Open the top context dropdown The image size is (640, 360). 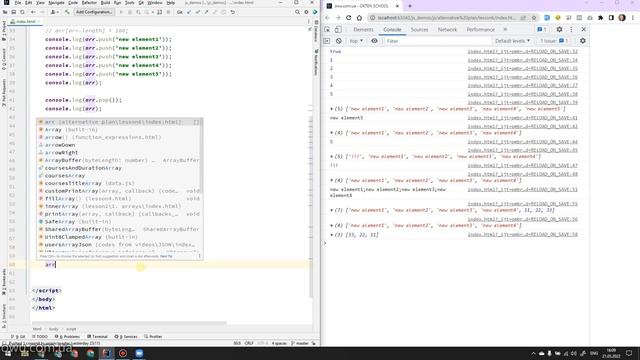pyautogui.click(x=356, y=41)
